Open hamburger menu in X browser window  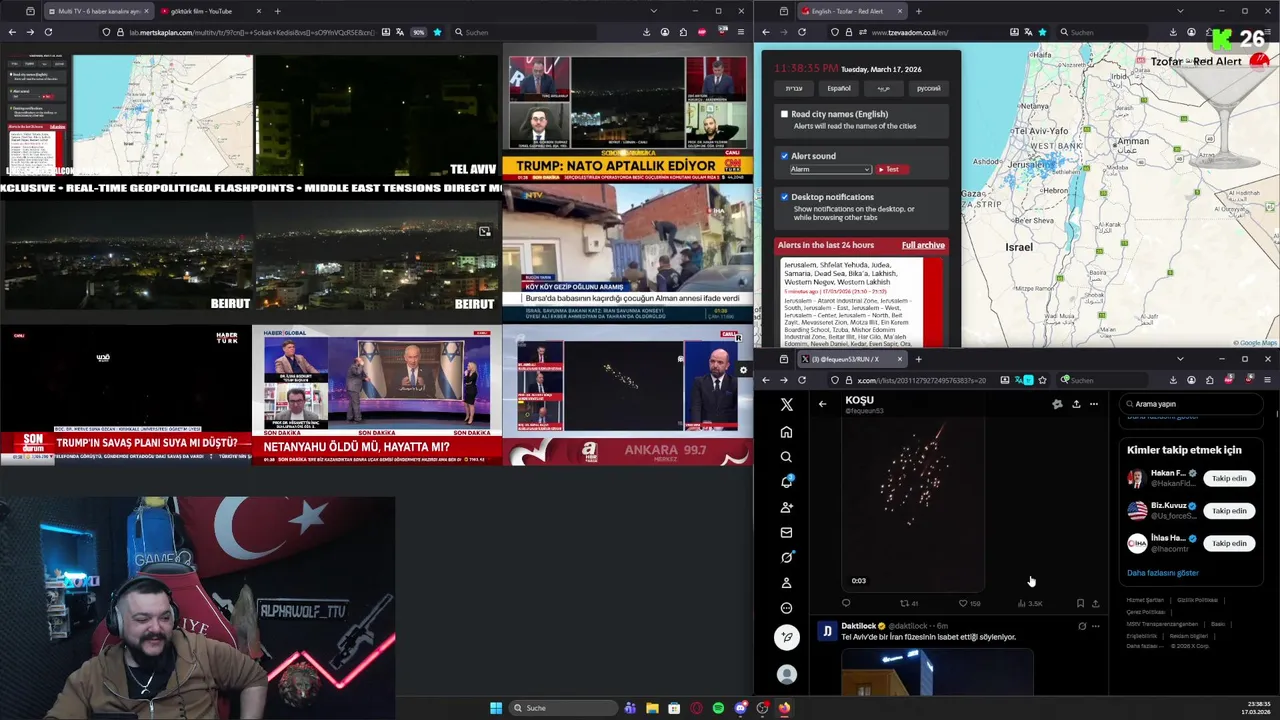click(x=1268, y=380)
